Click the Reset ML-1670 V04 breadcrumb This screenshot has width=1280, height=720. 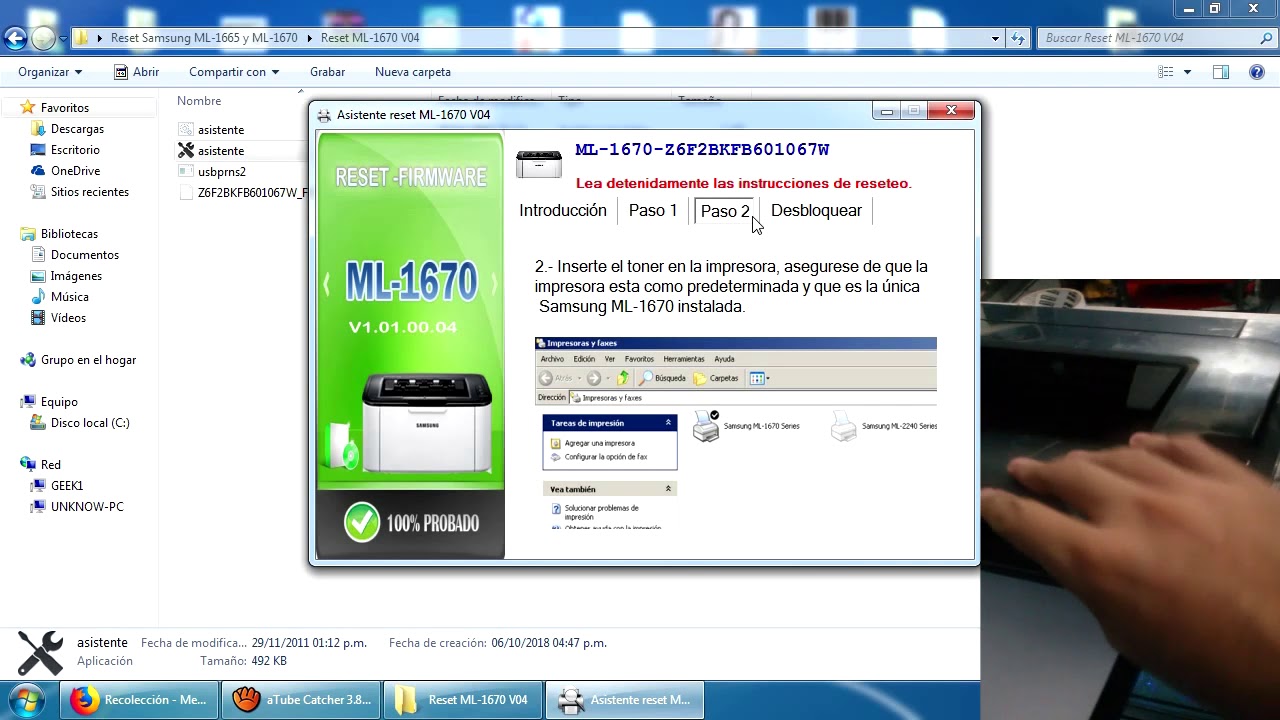point(370,38)
